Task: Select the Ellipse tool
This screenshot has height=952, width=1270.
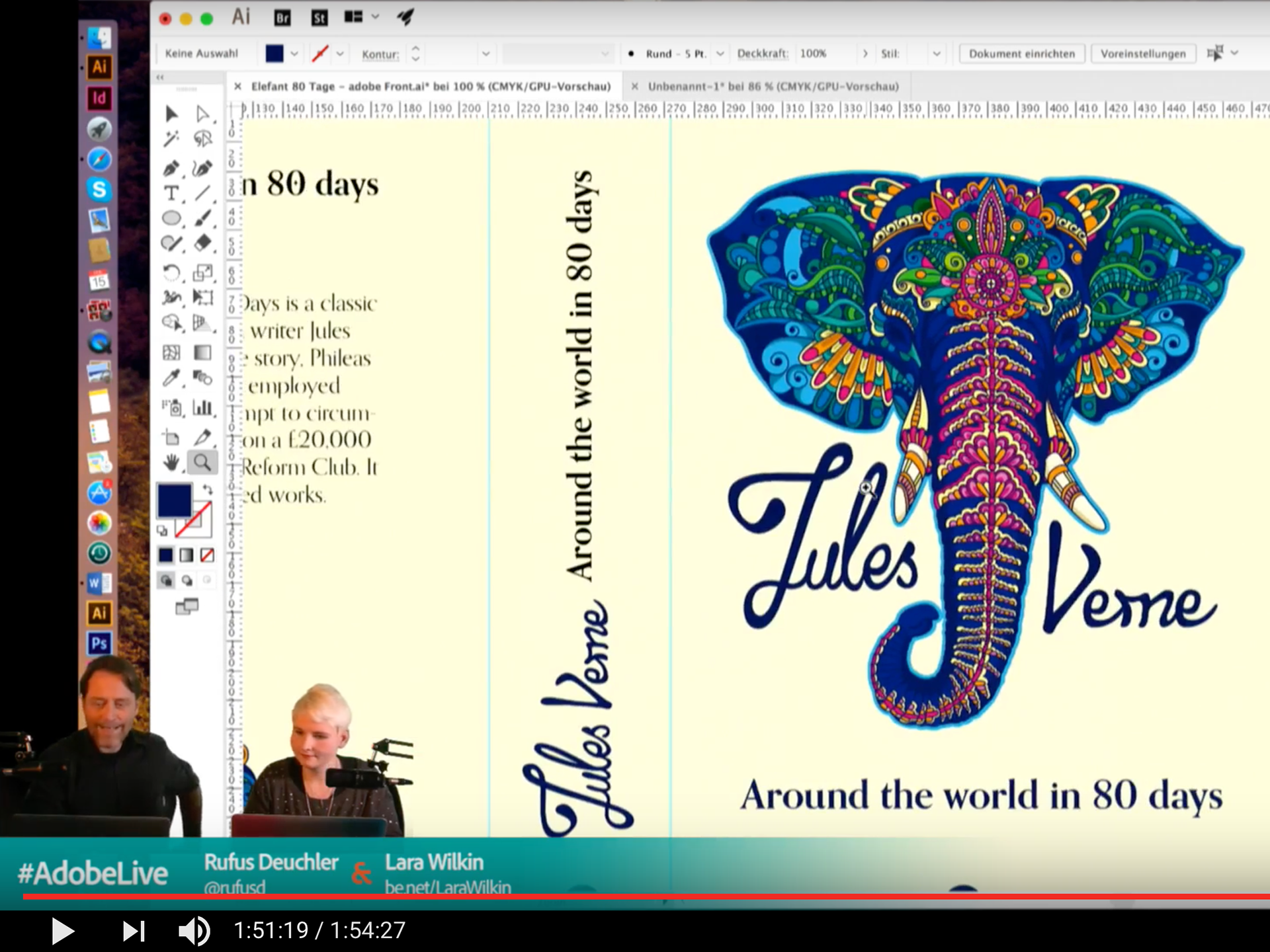Action: 171,218
